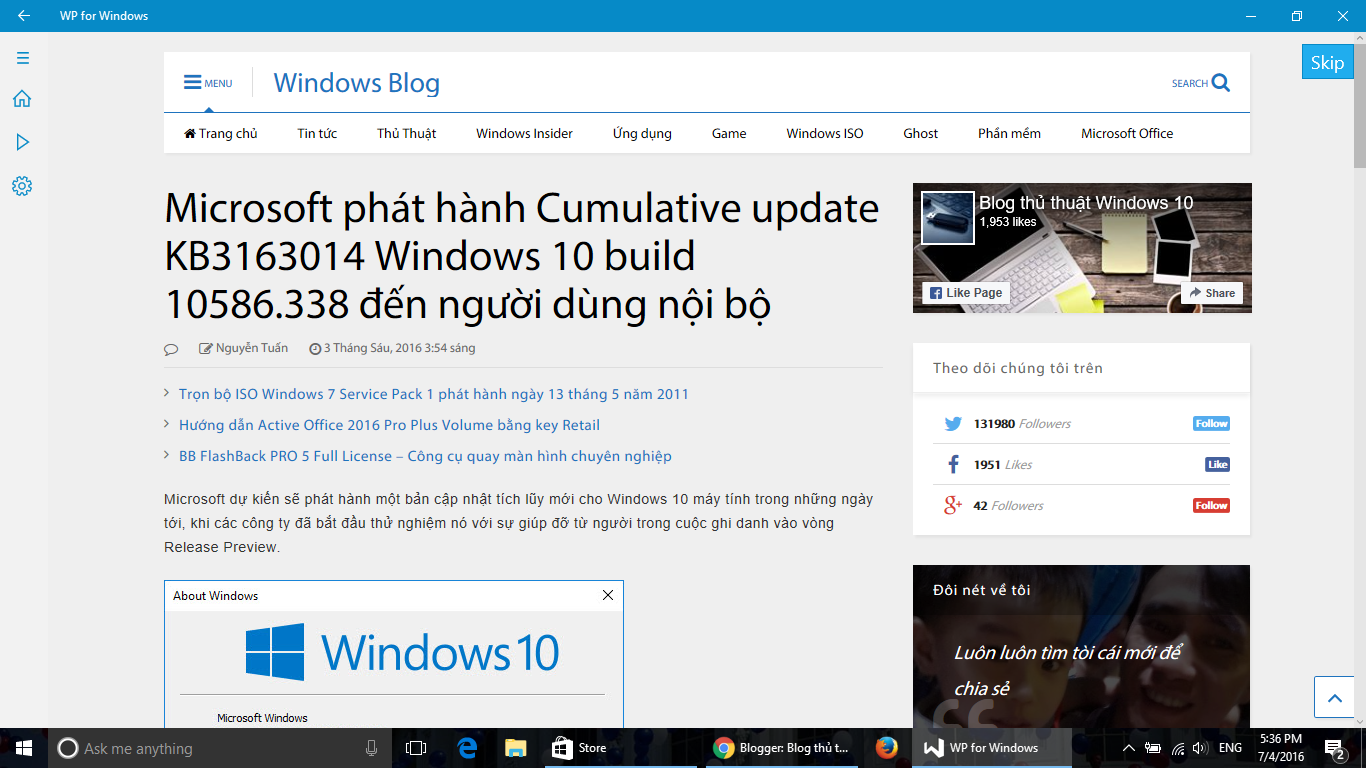Select Thủ Thuật menu item
Viewport: 1366px width, 768px height.
(406, 133)
